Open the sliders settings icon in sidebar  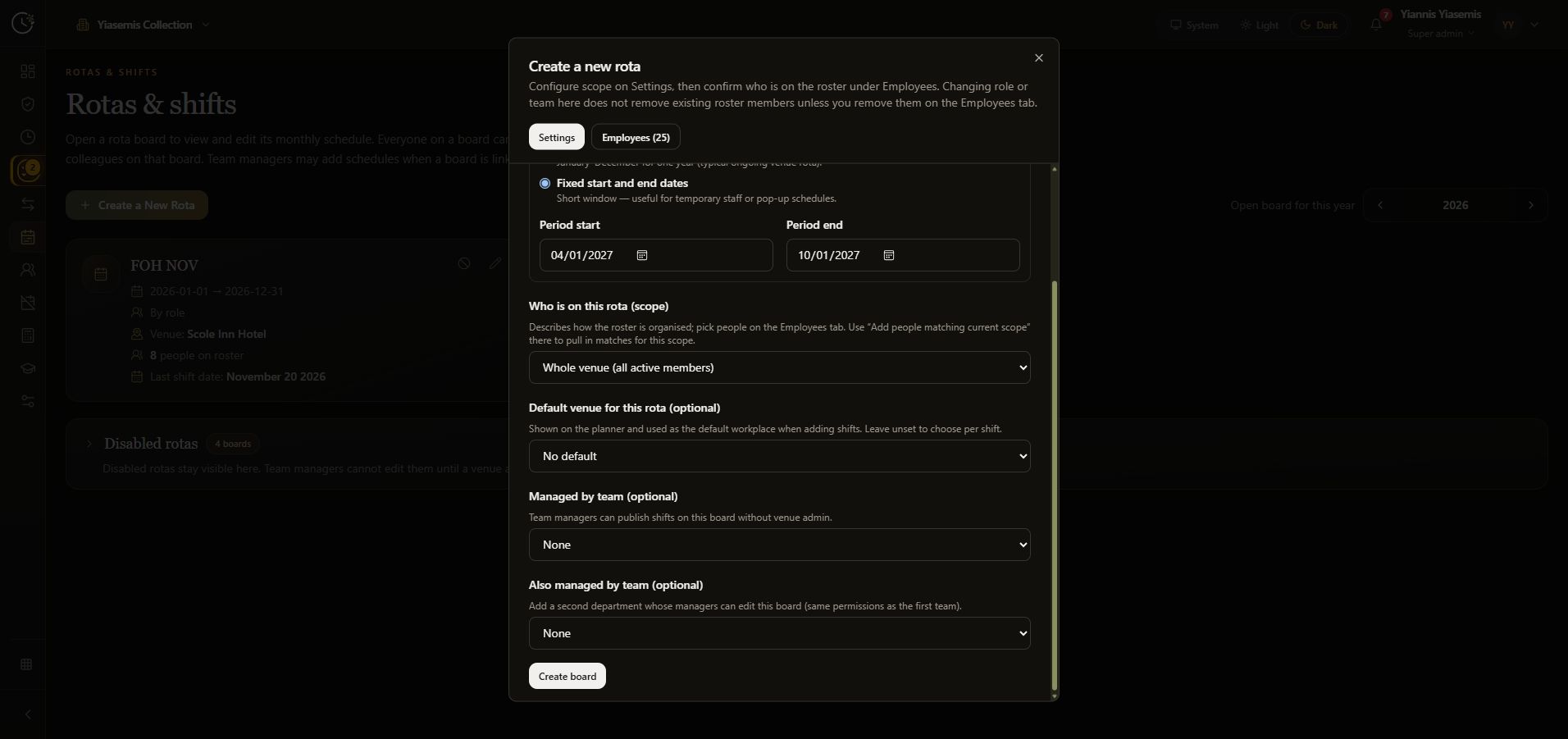[x=28, y=401]
